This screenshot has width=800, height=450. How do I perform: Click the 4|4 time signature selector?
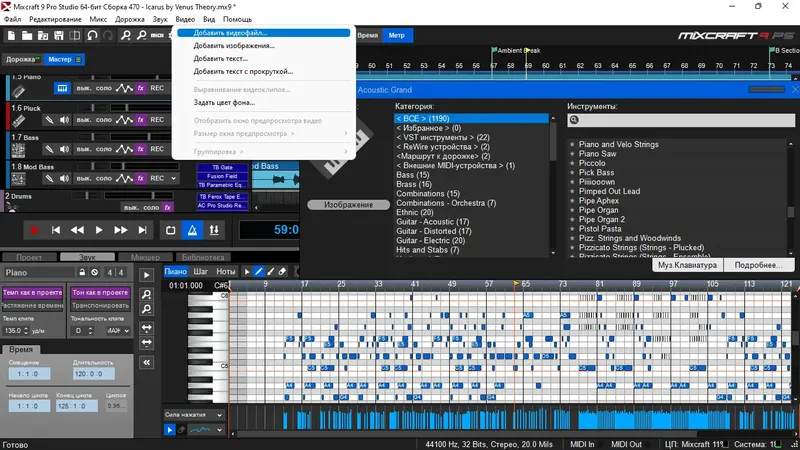point(115,272)
